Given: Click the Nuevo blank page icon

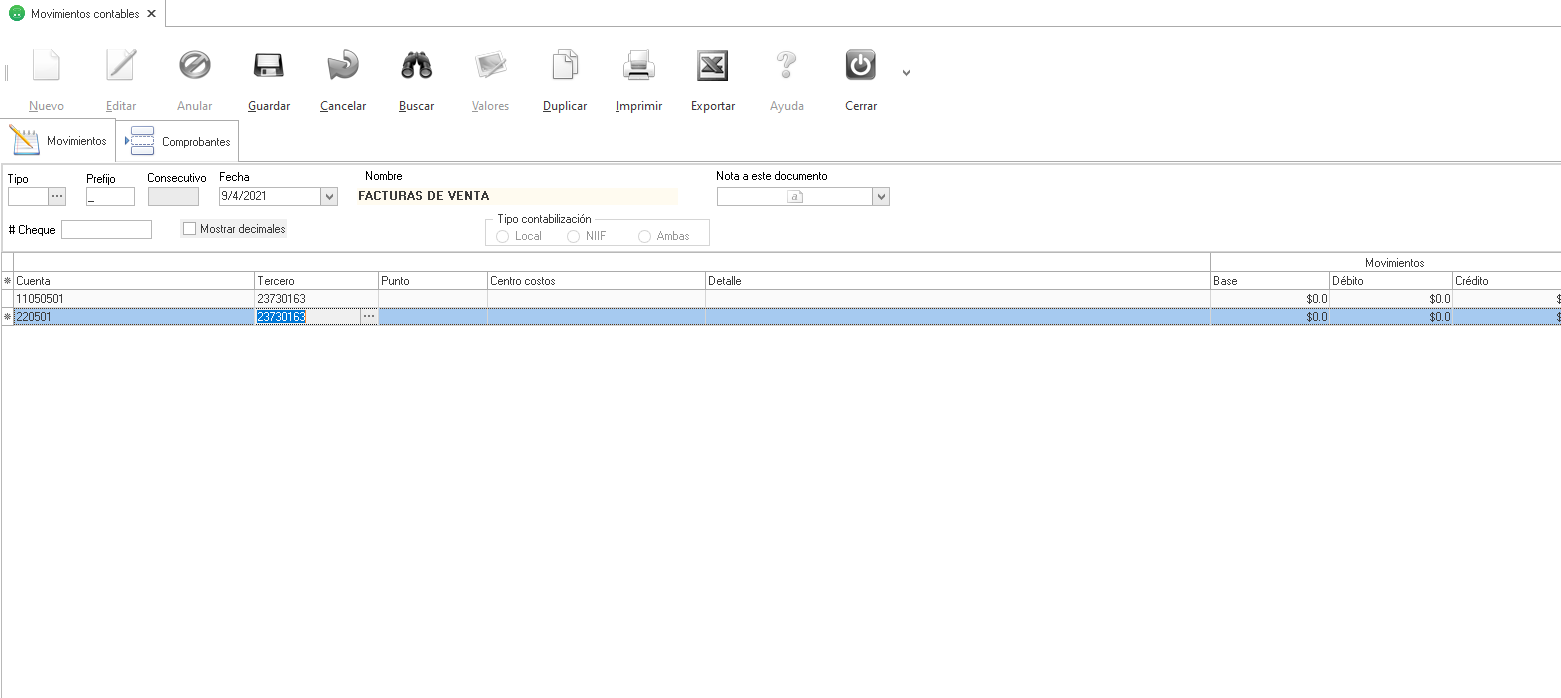Looking at the screenshot, I should (46, 66).
